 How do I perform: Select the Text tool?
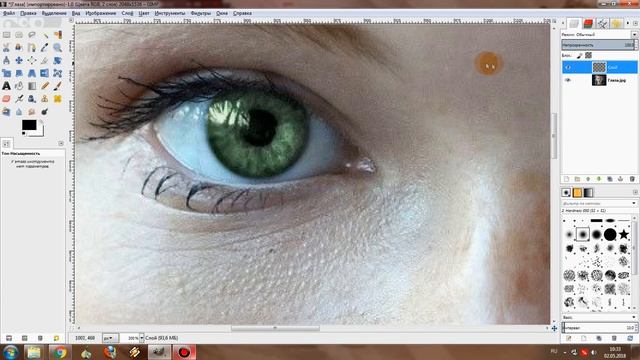pyautogui.click(x=7, y=86)
